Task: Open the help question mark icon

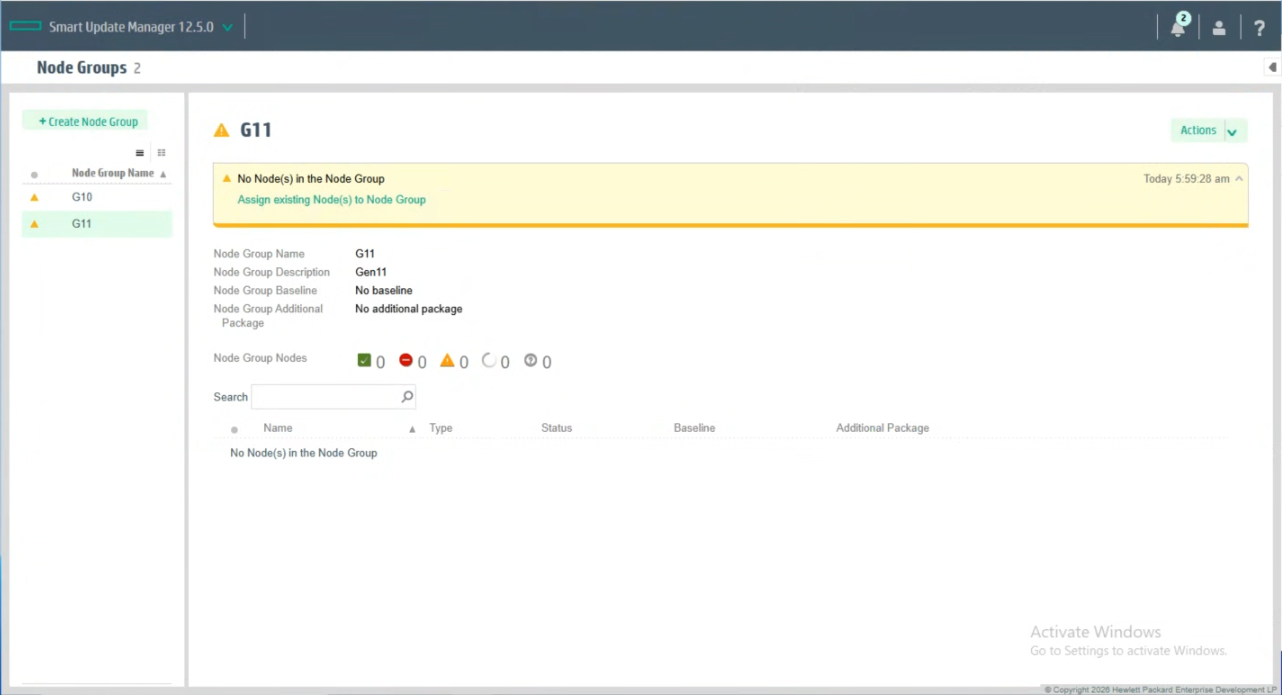Action: pos(1259,28)
